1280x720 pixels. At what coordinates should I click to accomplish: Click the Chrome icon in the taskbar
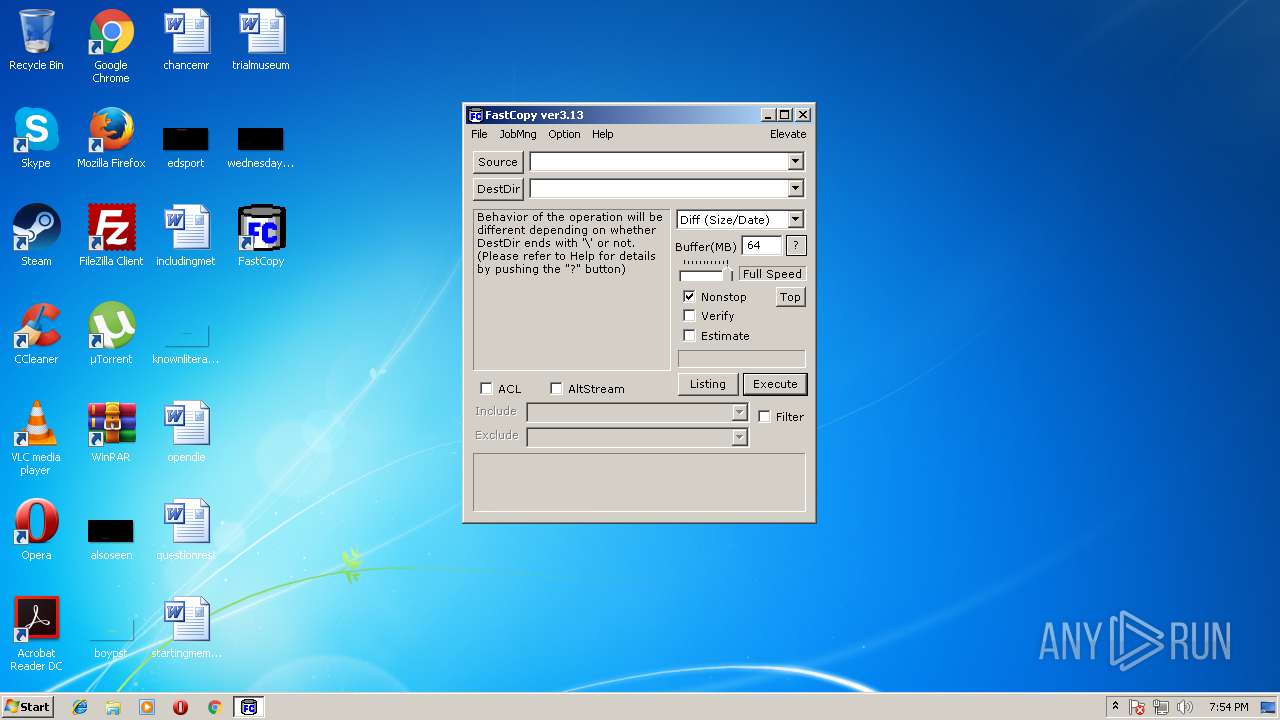(214, 707)
